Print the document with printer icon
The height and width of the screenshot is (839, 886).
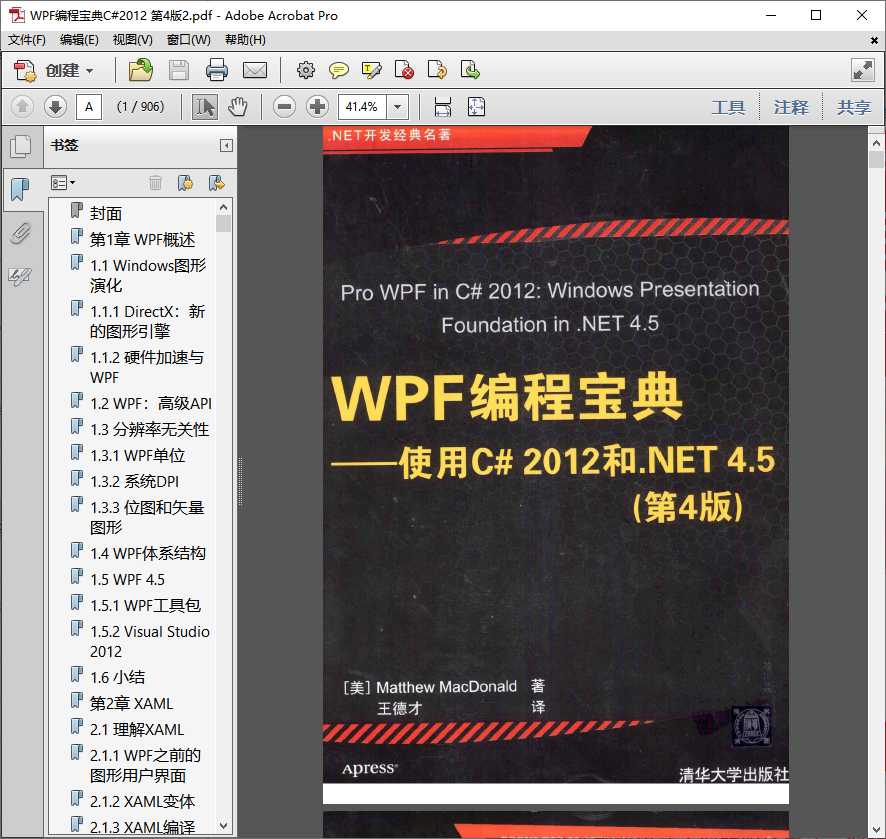(x=216, y=70)
